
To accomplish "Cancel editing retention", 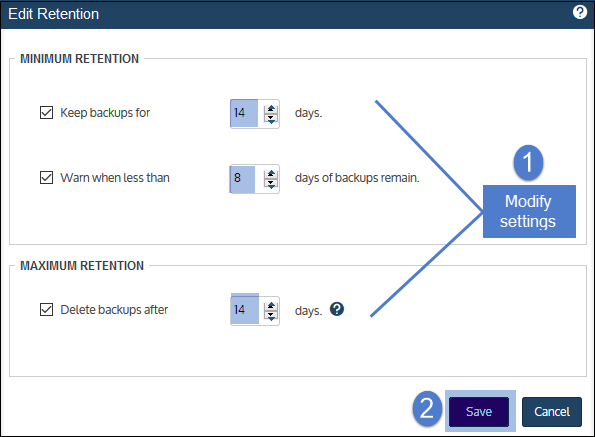I will (552, 412).
